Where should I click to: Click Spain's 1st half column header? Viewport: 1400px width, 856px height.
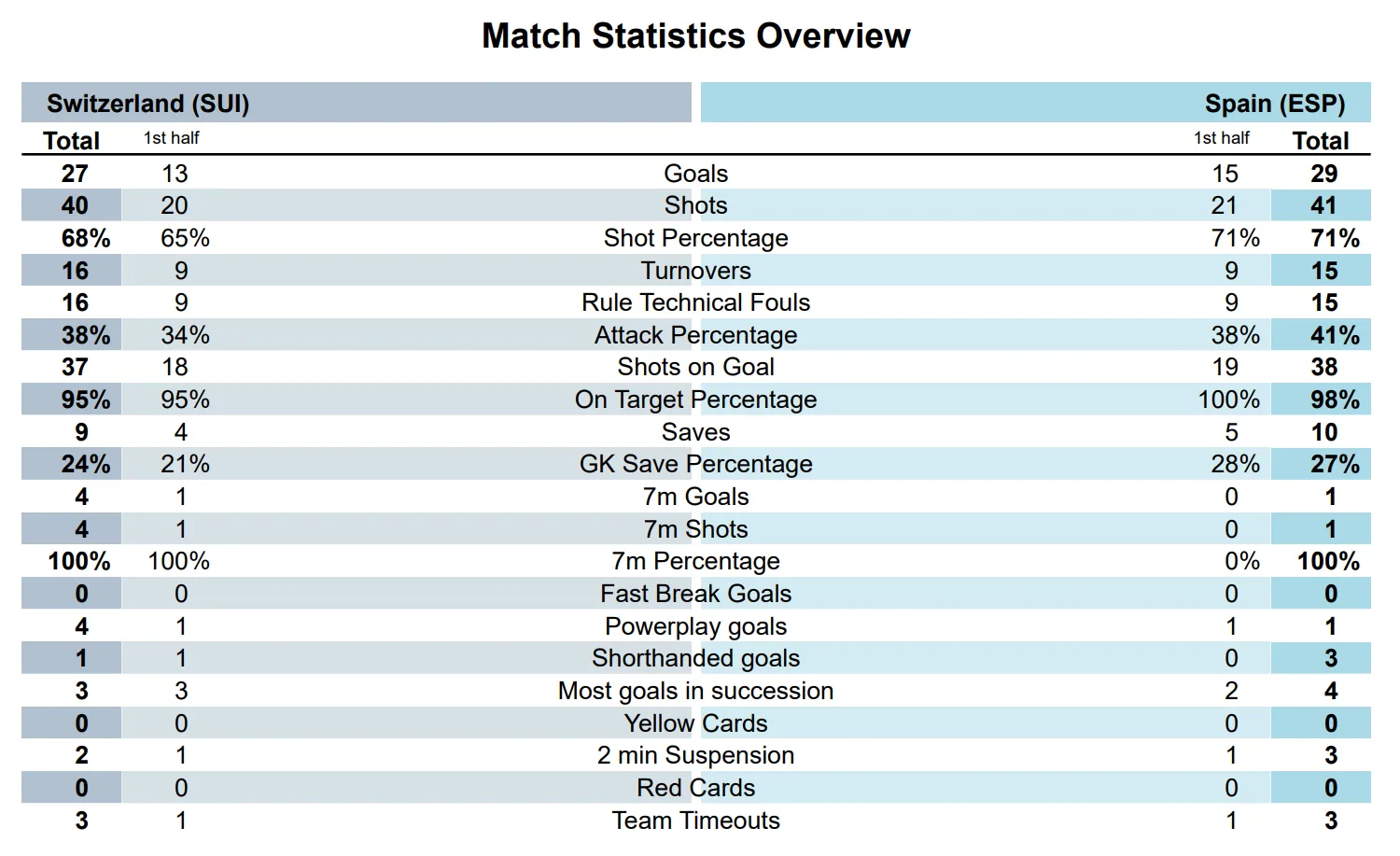(1221, 138)
